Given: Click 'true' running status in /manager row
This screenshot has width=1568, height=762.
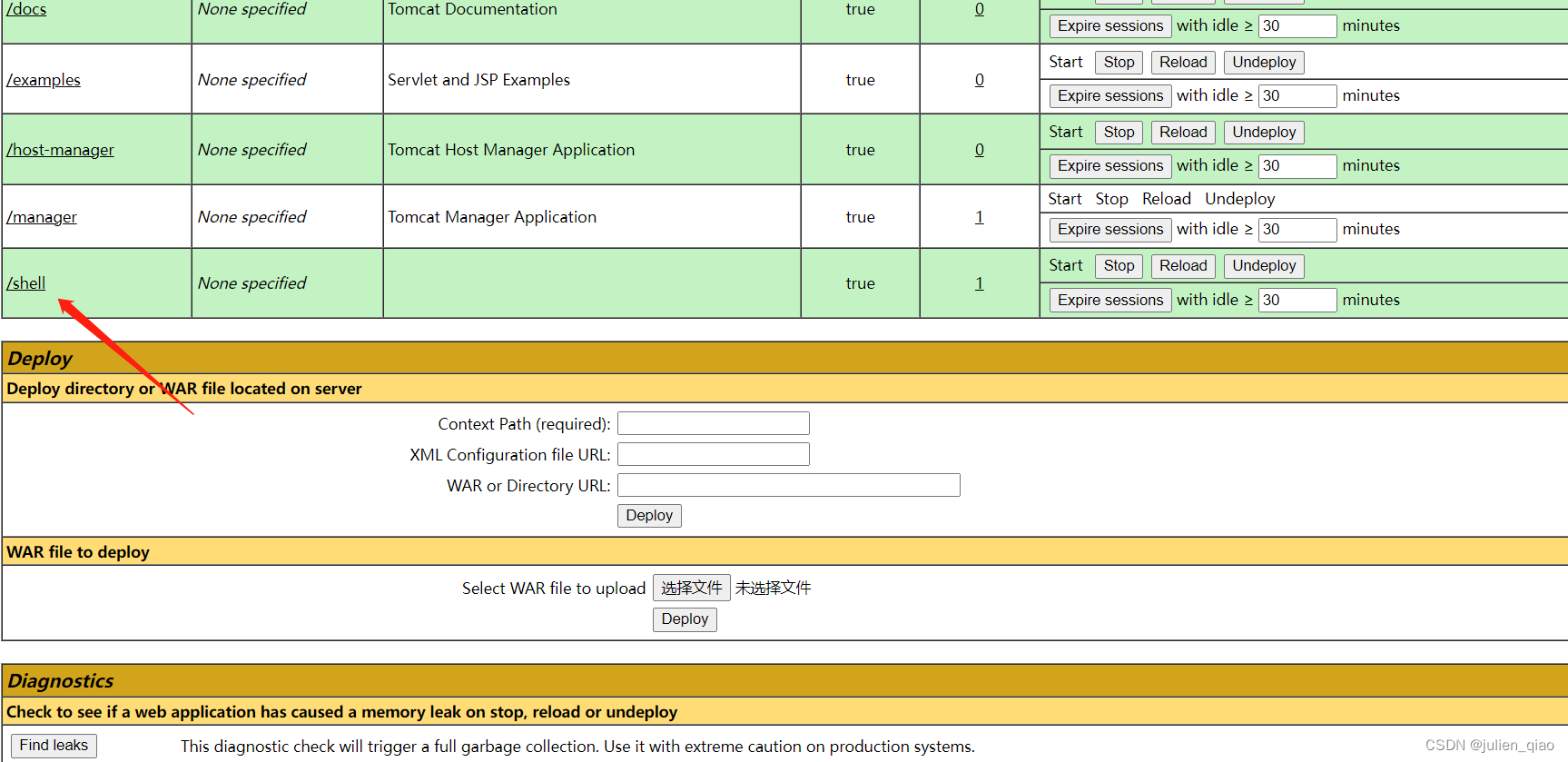Looking at the screenshot, I should pos(860,217).
